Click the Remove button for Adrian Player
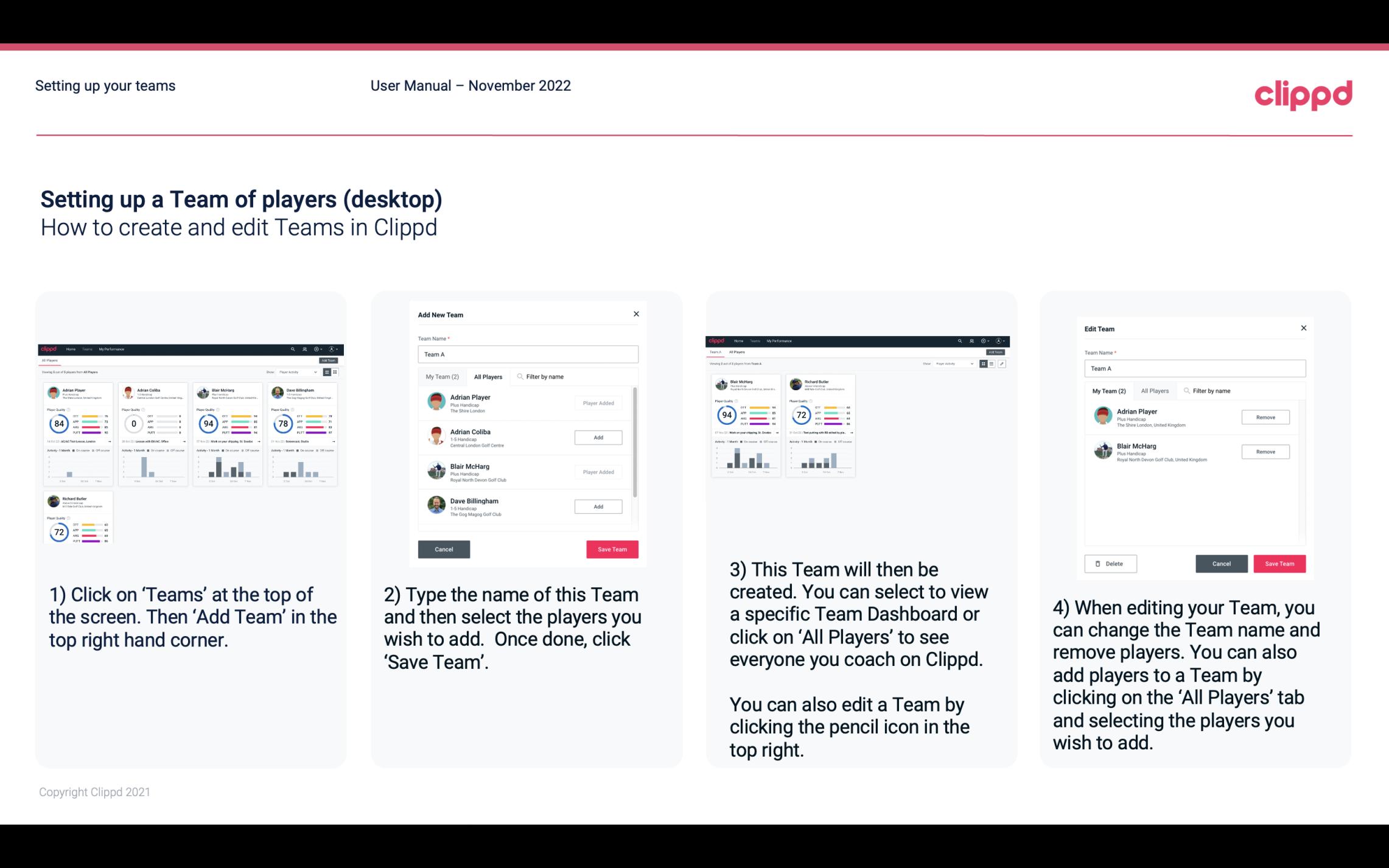Viewport: 1389px width, 868px height. point(1265,417)
